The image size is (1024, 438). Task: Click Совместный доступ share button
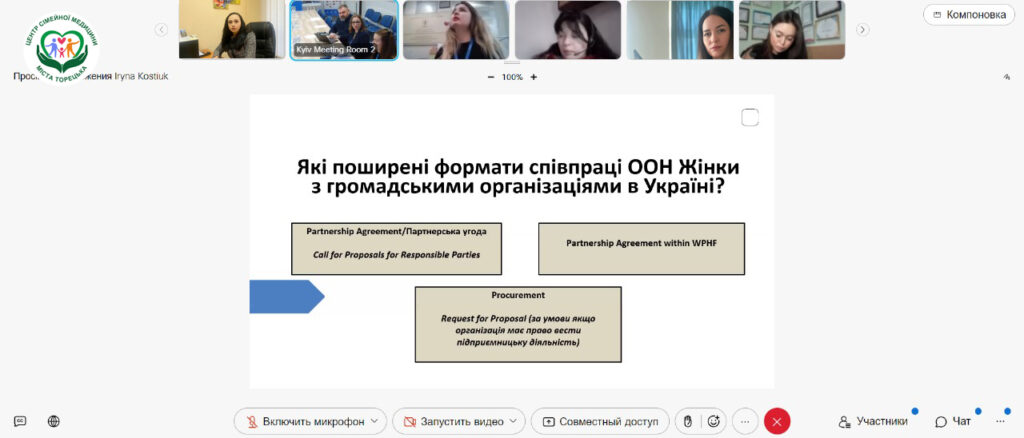[600, 422]
